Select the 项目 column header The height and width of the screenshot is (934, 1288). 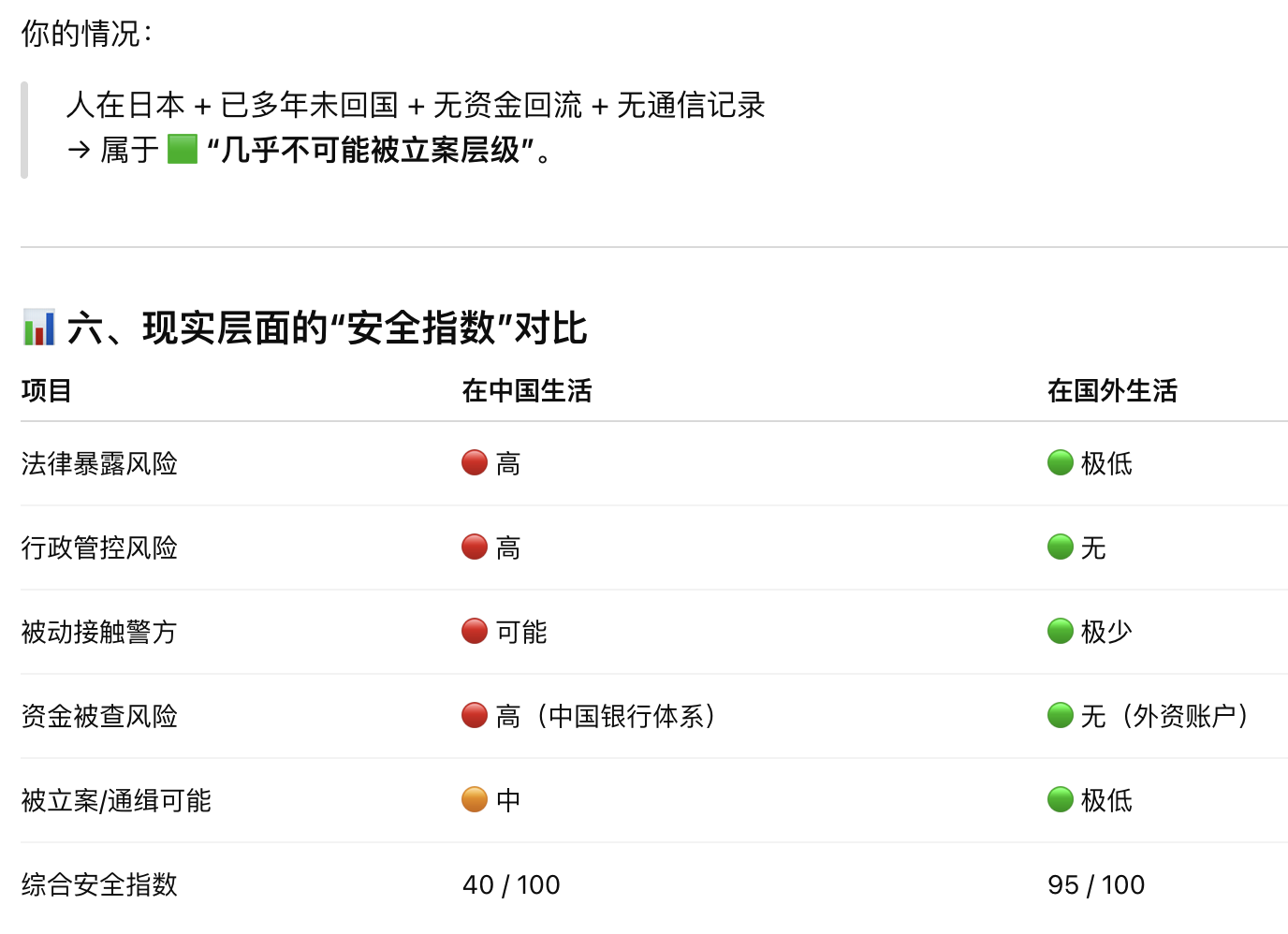click(46, 390)
